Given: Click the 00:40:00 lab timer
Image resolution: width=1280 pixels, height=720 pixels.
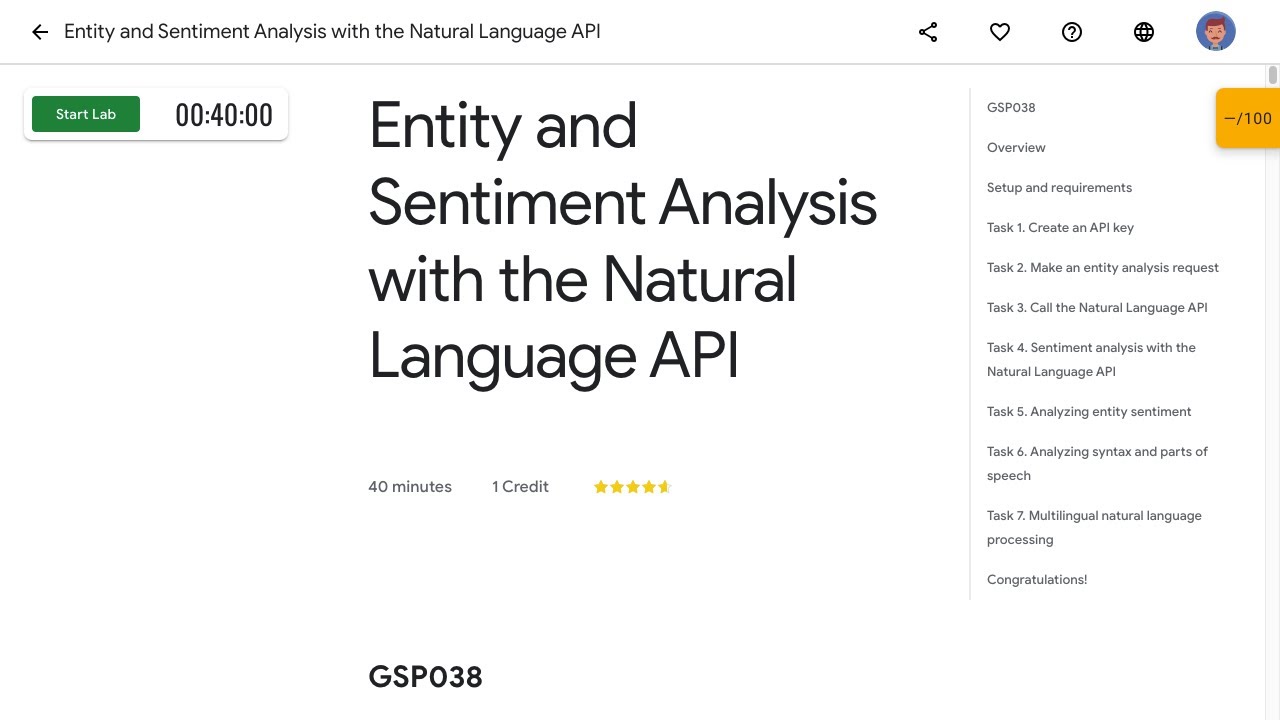Looking at the screenshot, I should (x=224, y=115).
